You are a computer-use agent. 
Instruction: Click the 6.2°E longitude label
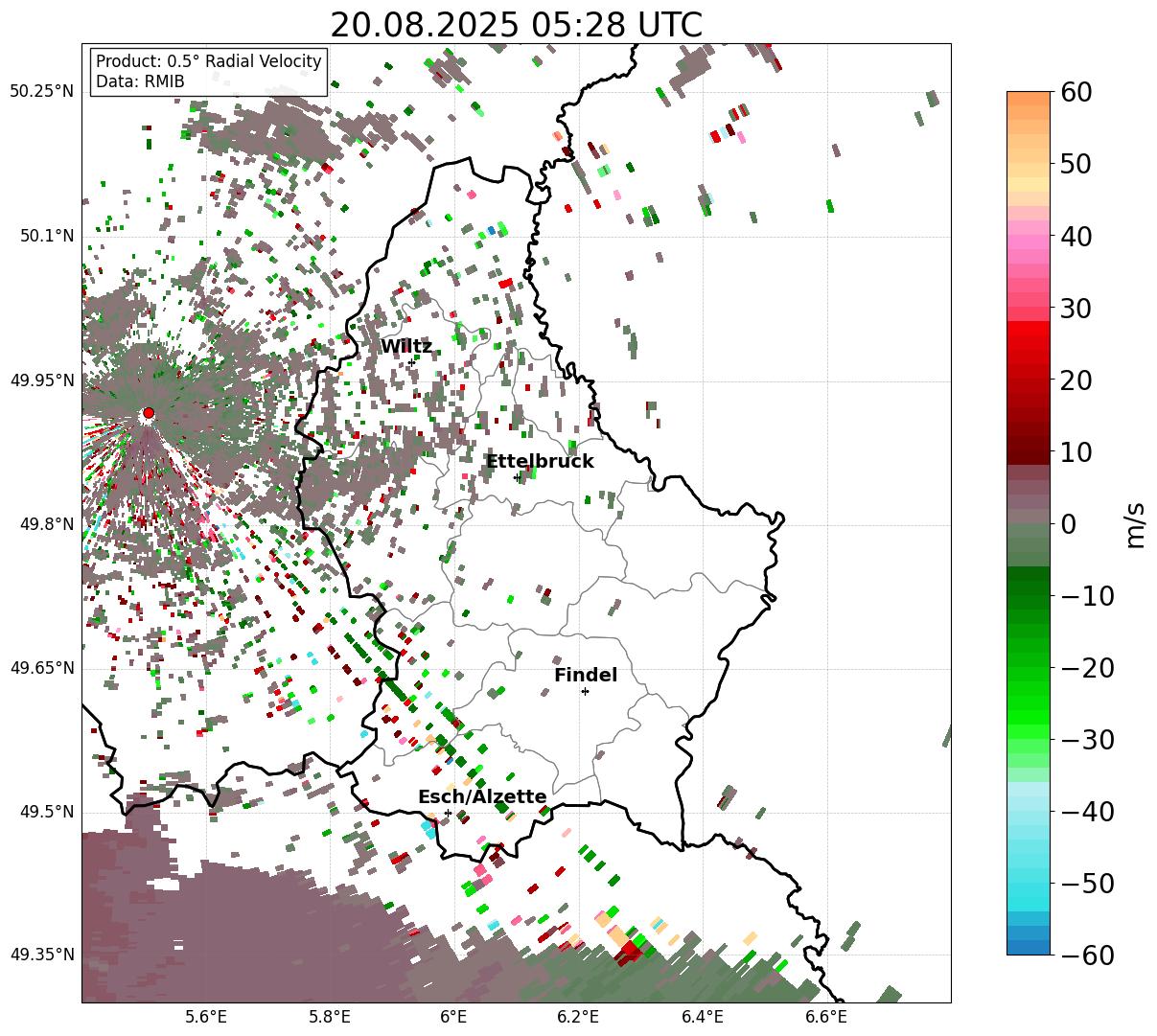[578, 1018]
